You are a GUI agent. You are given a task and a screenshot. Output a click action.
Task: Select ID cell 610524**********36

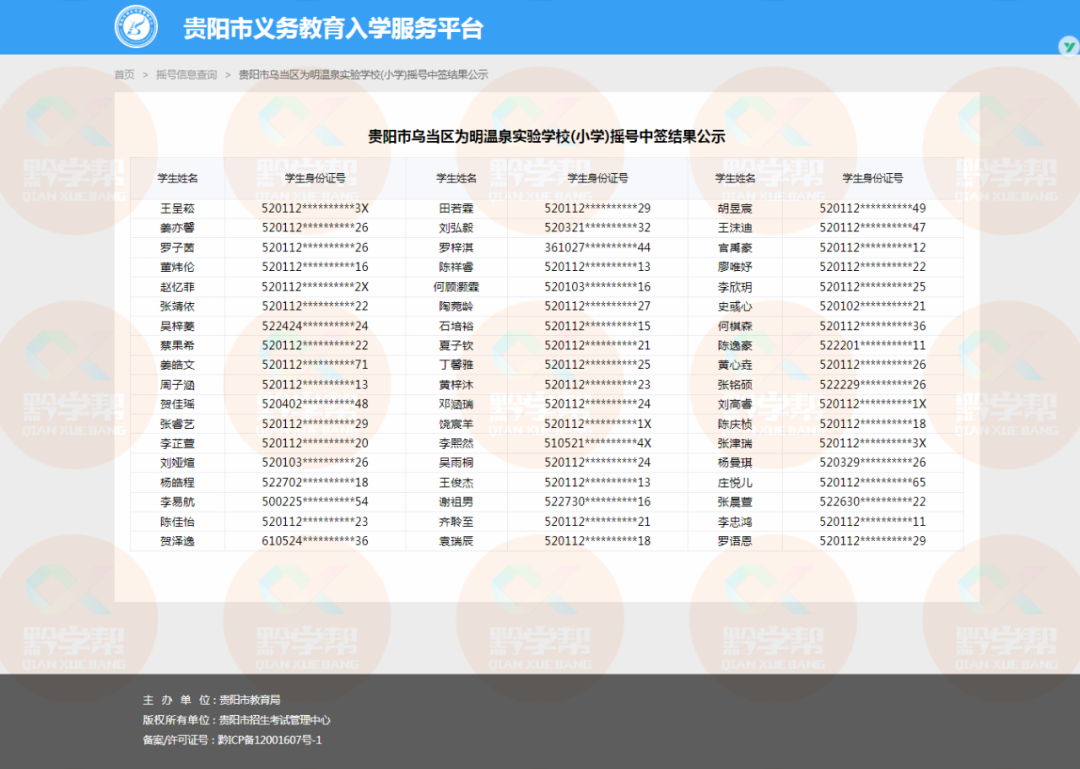(315, 541)
